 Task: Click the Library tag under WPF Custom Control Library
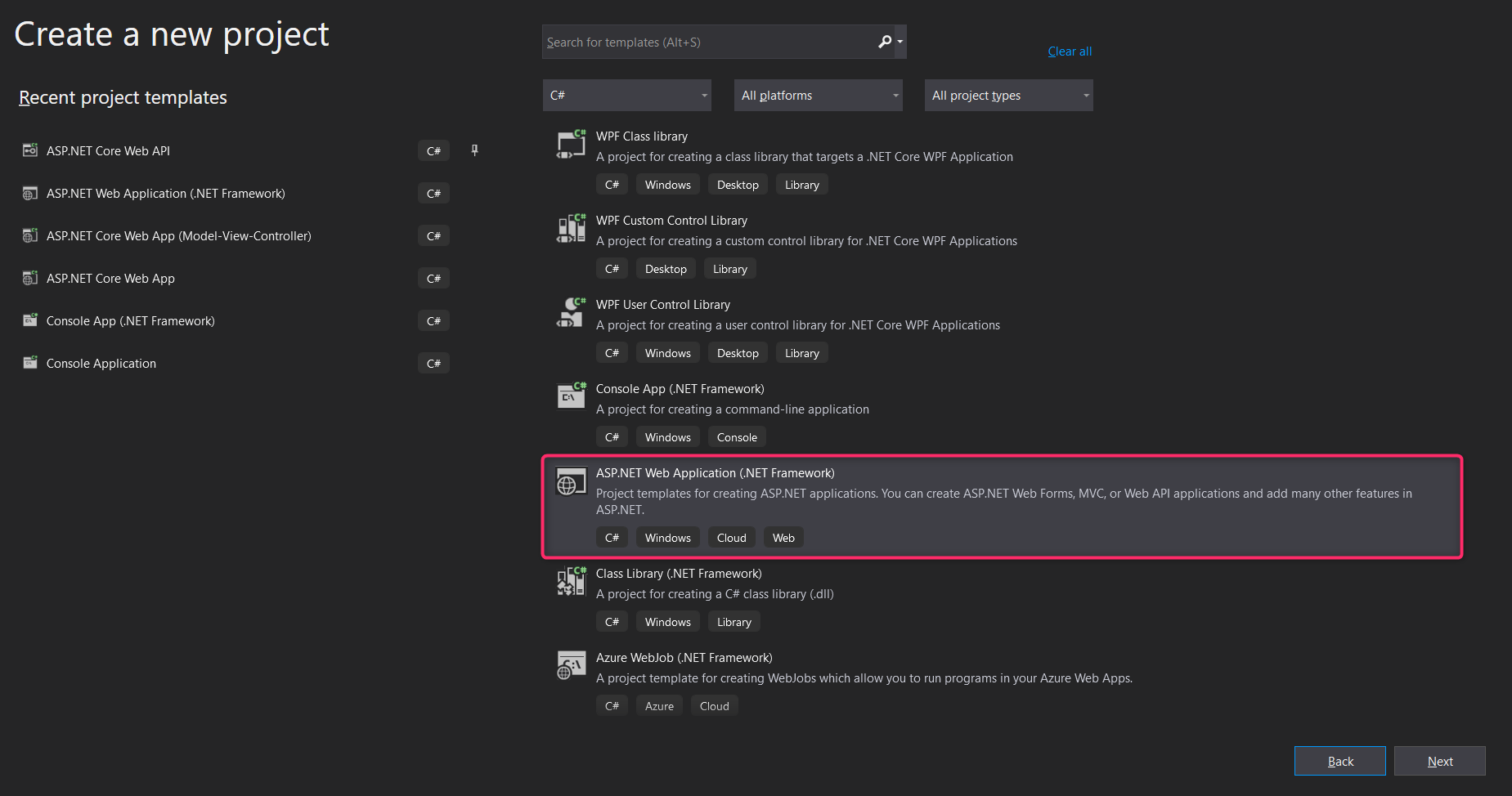730,269
